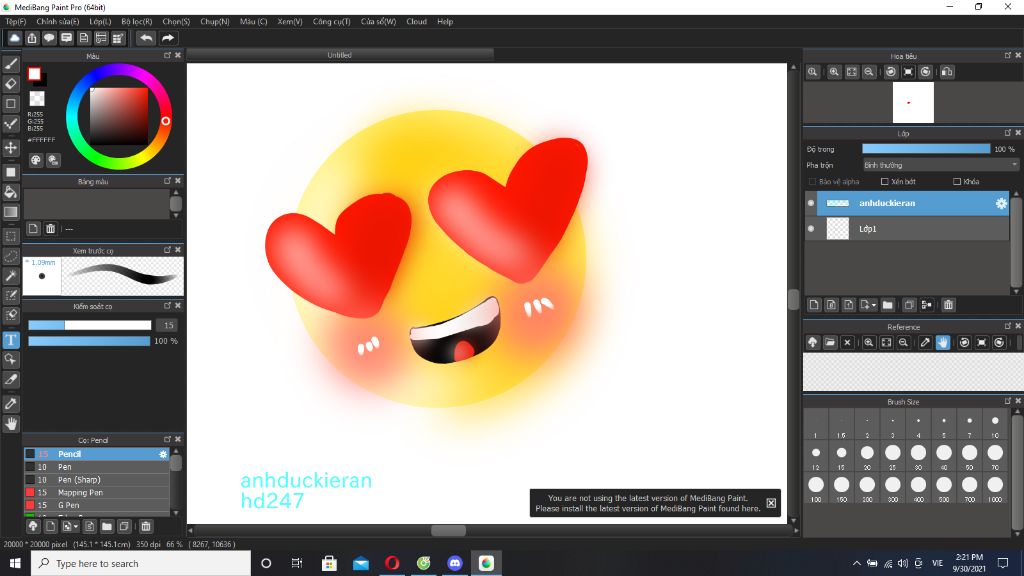The image size is (1024, 576).
Task: Open a reference image with folder icon
Action: click(x=829, y=342)
